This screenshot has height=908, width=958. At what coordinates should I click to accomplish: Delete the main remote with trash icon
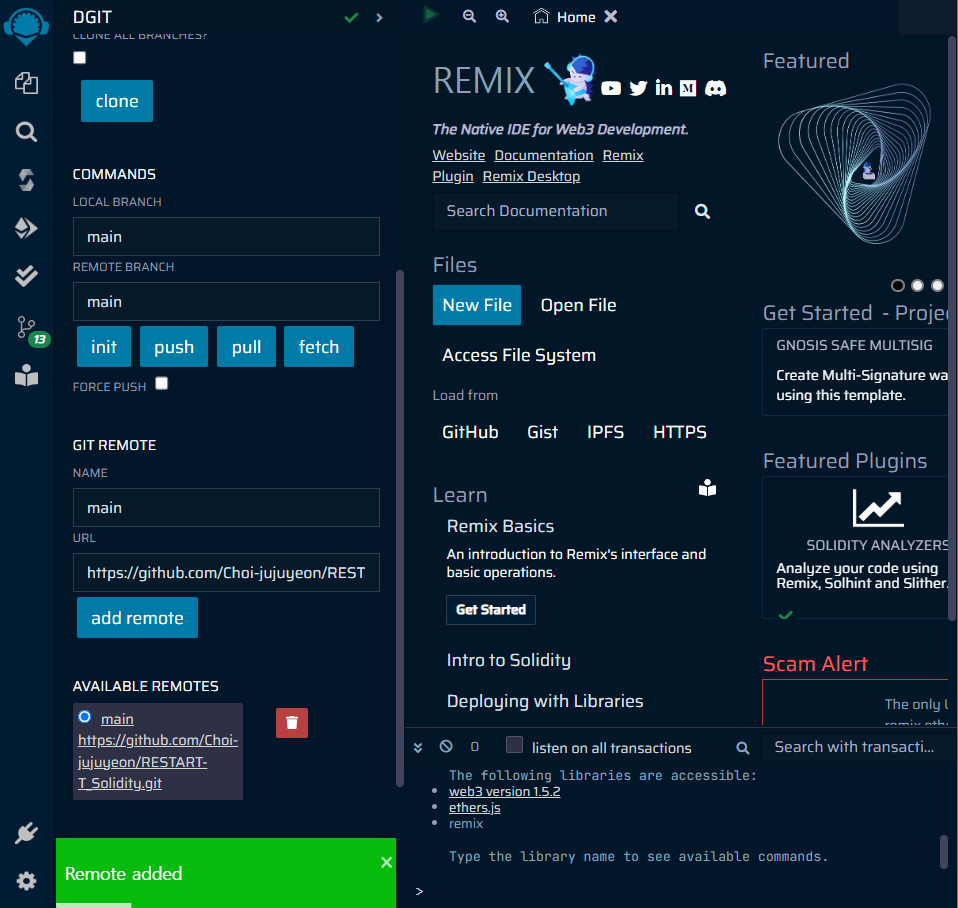[x=292, y=723]
